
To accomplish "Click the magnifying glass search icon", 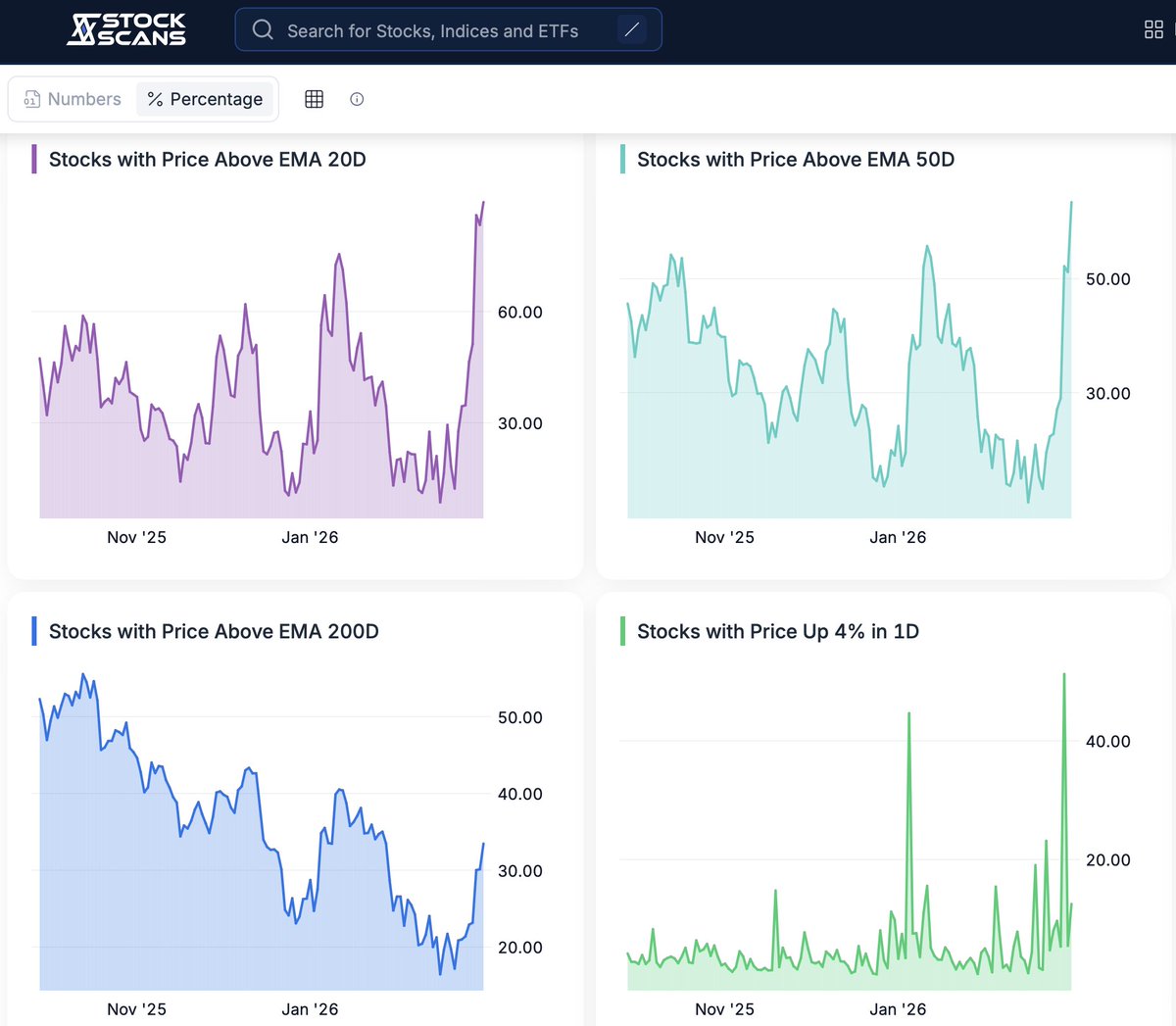I will coord(262,29).
